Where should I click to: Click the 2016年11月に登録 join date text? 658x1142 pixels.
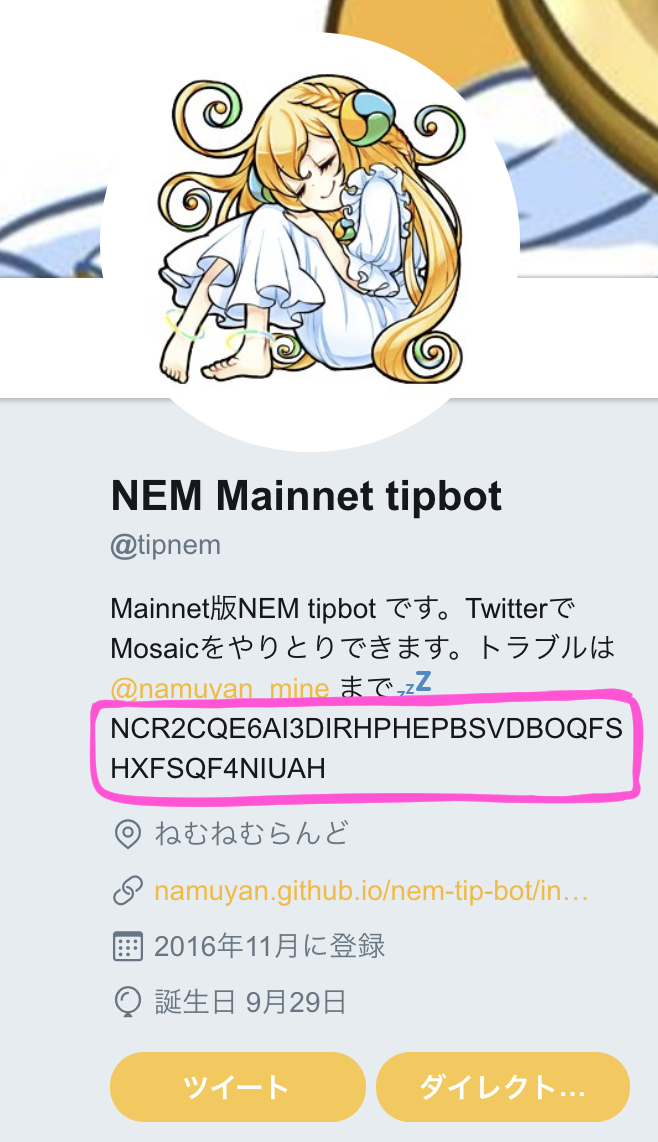pos(270,947)
